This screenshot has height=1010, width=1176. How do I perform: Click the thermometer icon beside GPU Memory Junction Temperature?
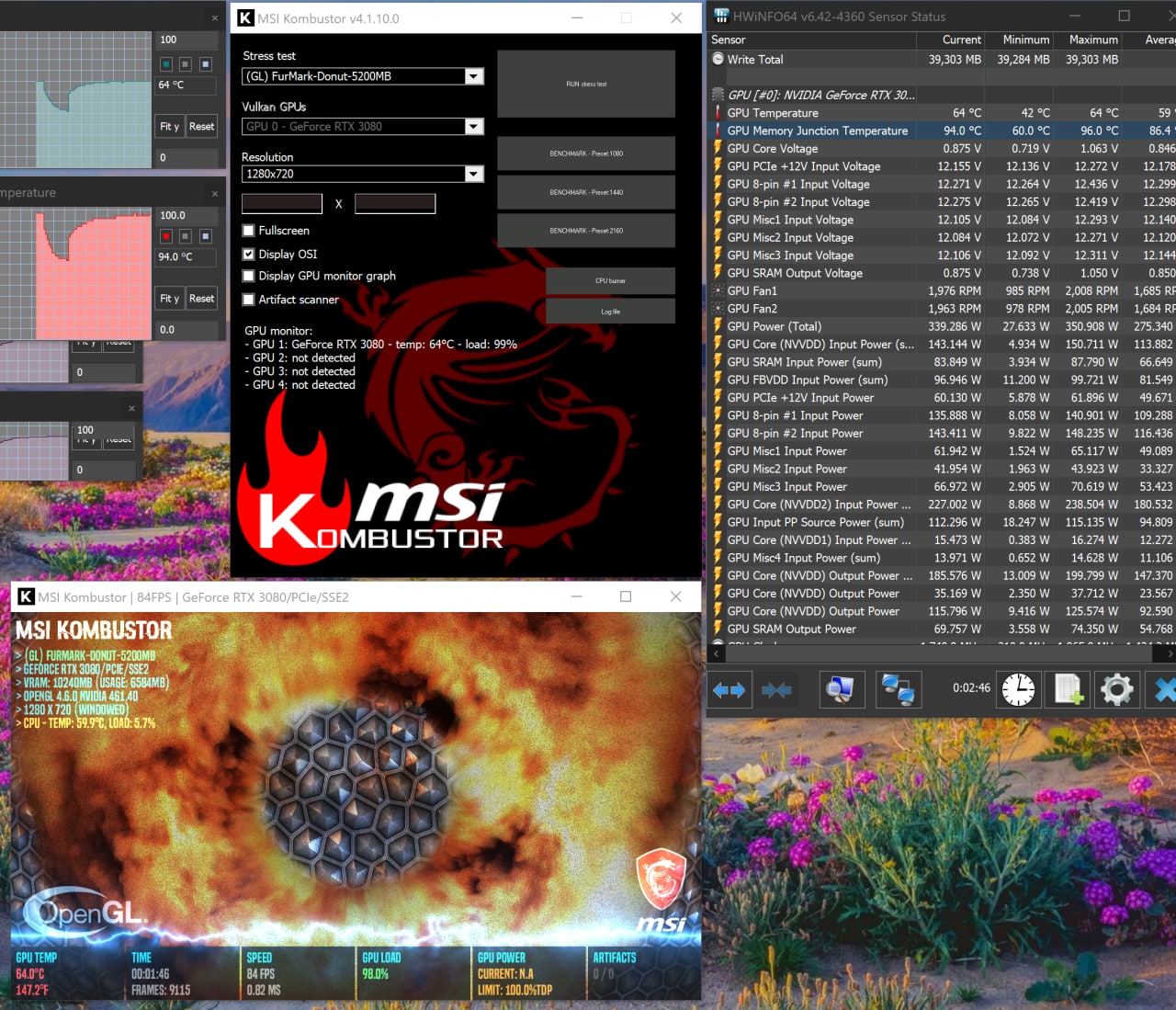(718, 131)
